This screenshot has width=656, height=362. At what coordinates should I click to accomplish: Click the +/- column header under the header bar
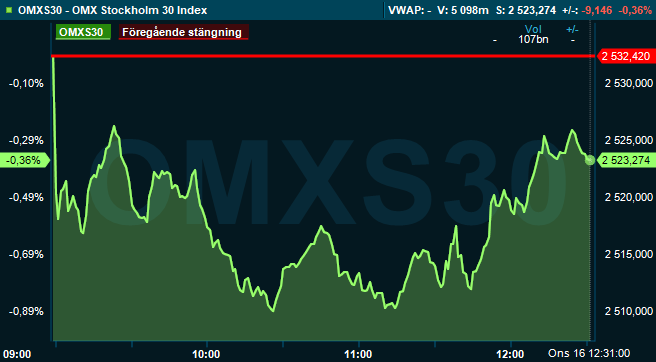pos(572,29)
